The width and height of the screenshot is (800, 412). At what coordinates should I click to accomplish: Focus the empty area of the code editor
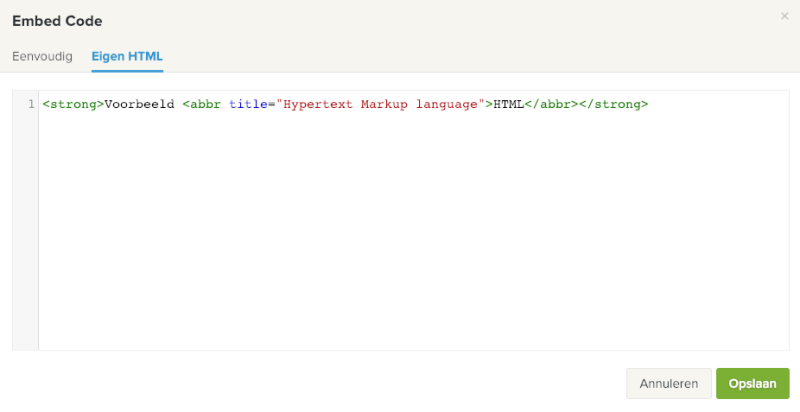coord(400,240)
